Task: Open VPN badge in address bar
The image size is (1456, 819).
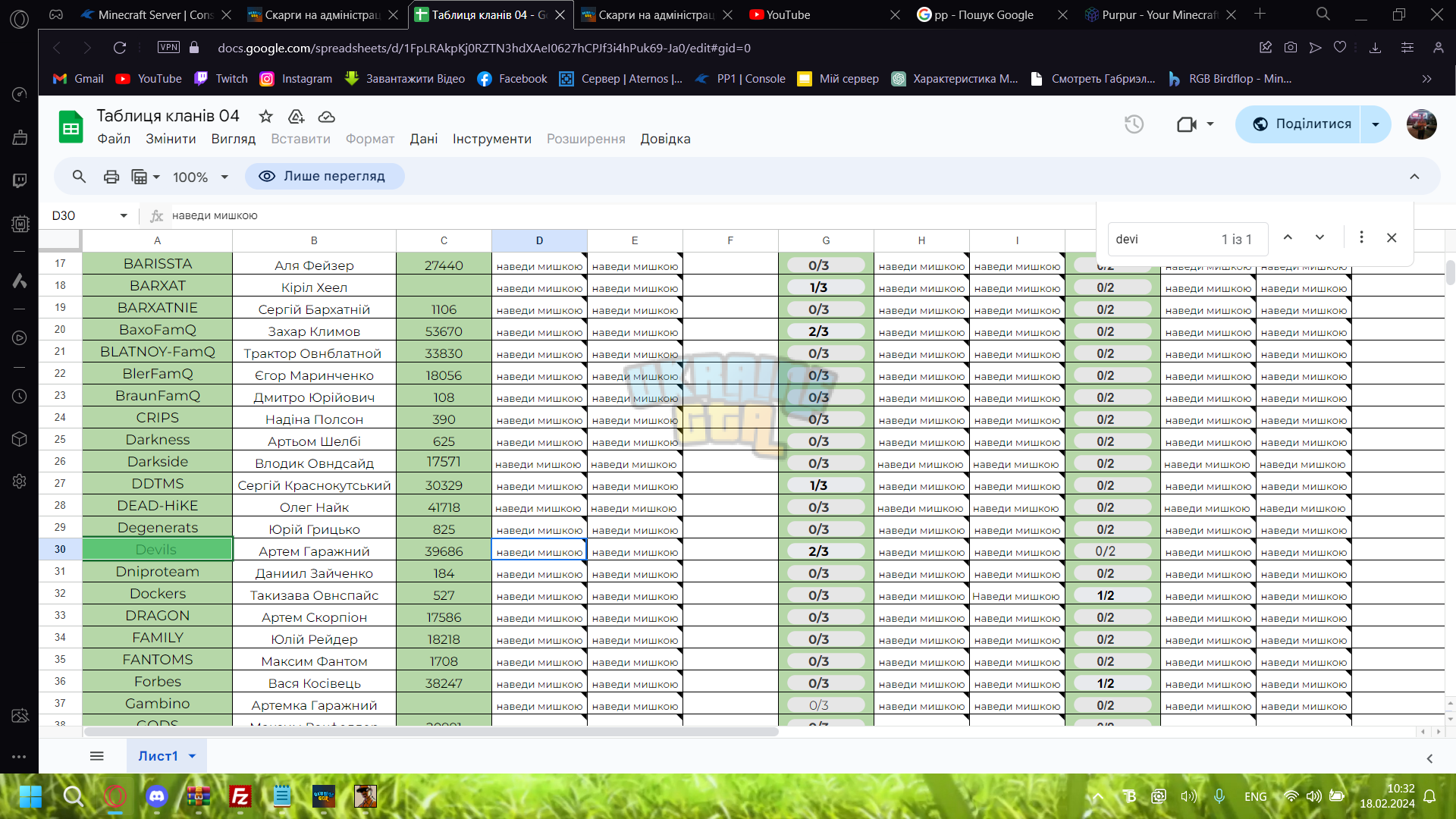Action: pyautogui.click(x=168, y=47)
